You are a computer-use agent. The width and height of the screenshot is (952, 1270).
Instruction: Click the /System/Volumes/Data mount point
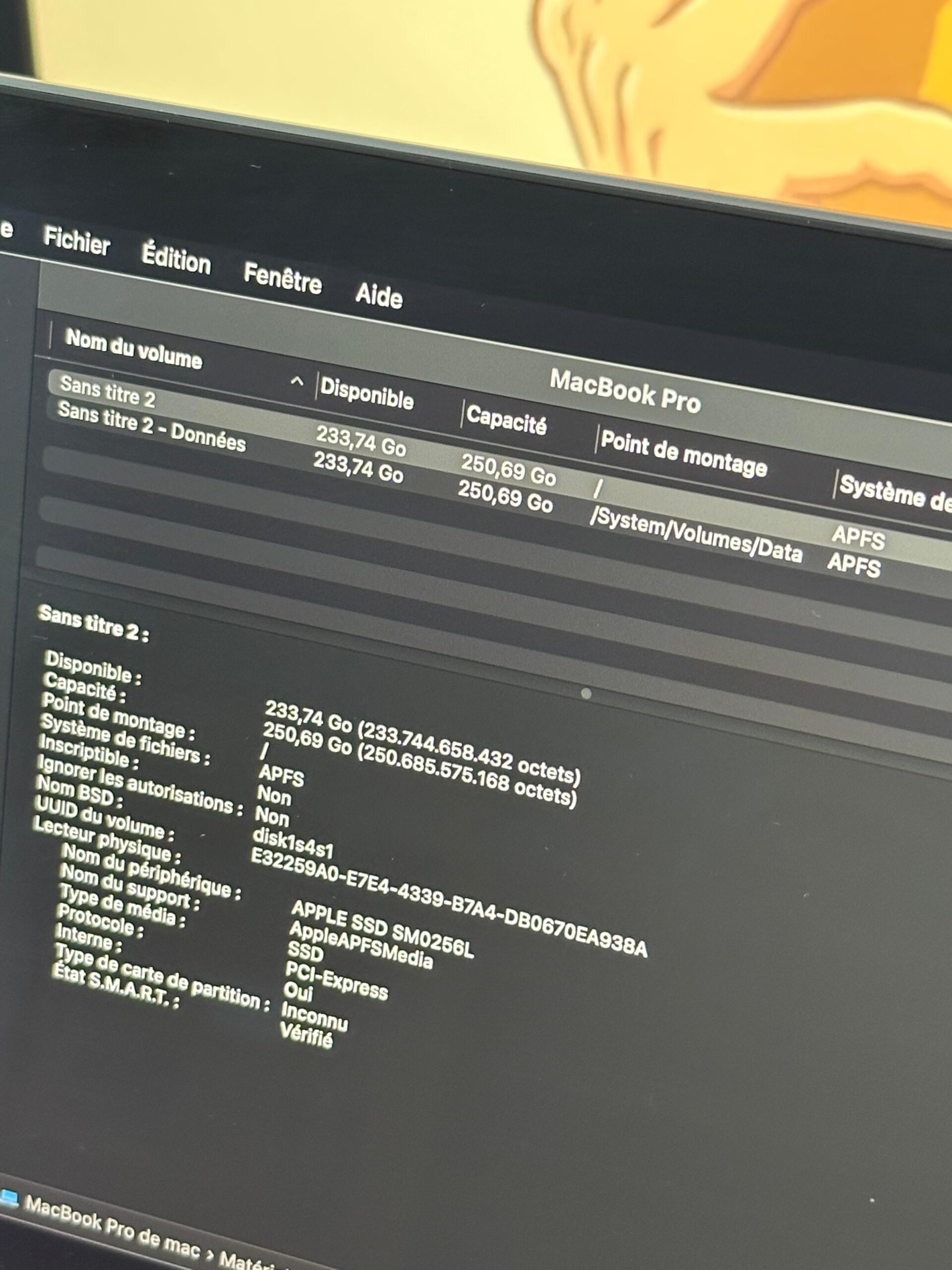[696, 535]
